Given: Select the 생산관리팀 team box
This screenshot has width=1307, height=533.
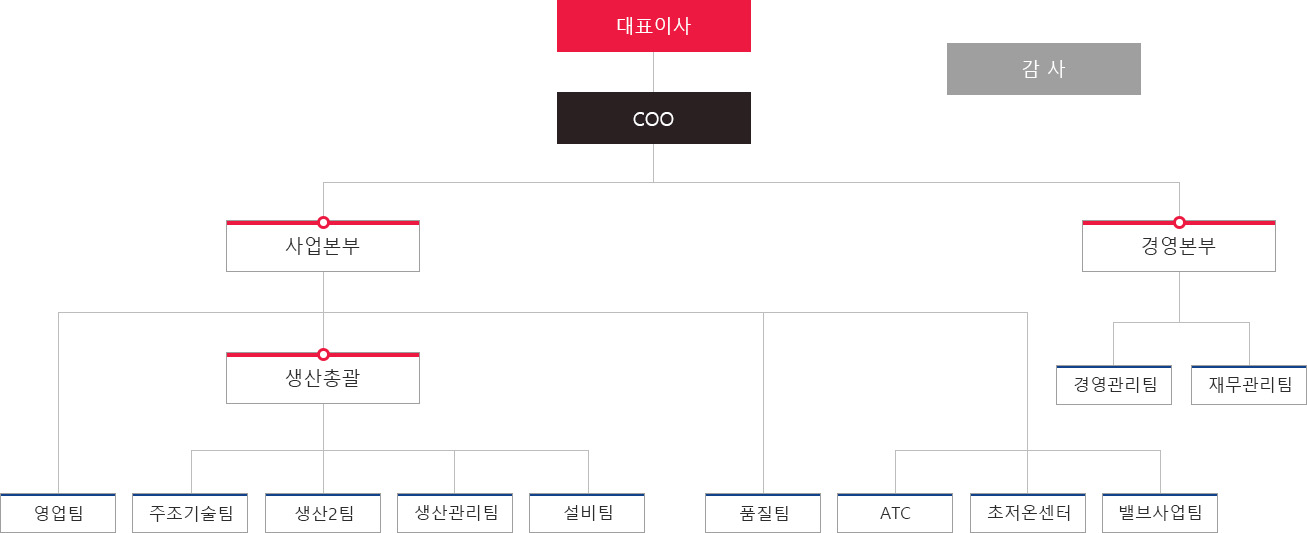Looking at the screenshot, I should [455, 514].
